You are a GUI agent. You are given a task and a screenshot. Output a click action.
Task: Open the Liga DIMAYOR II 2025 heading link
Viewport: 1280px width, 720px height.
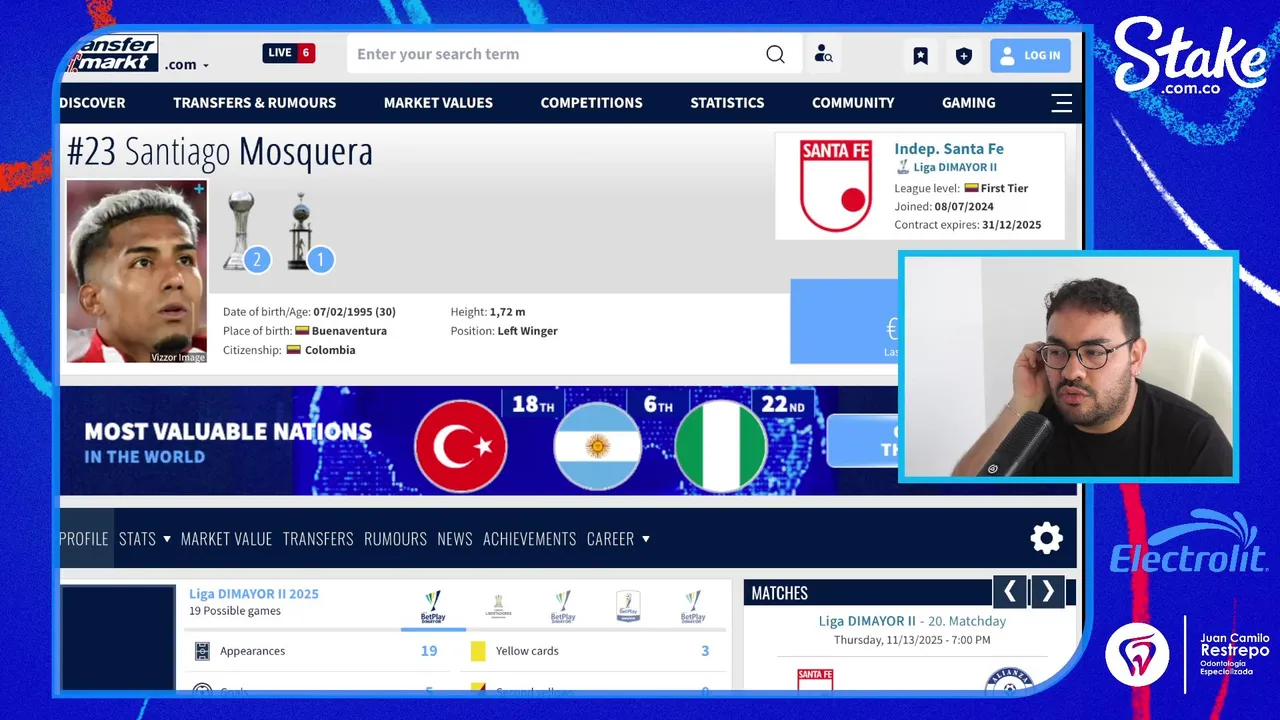(x=254, y=594)
